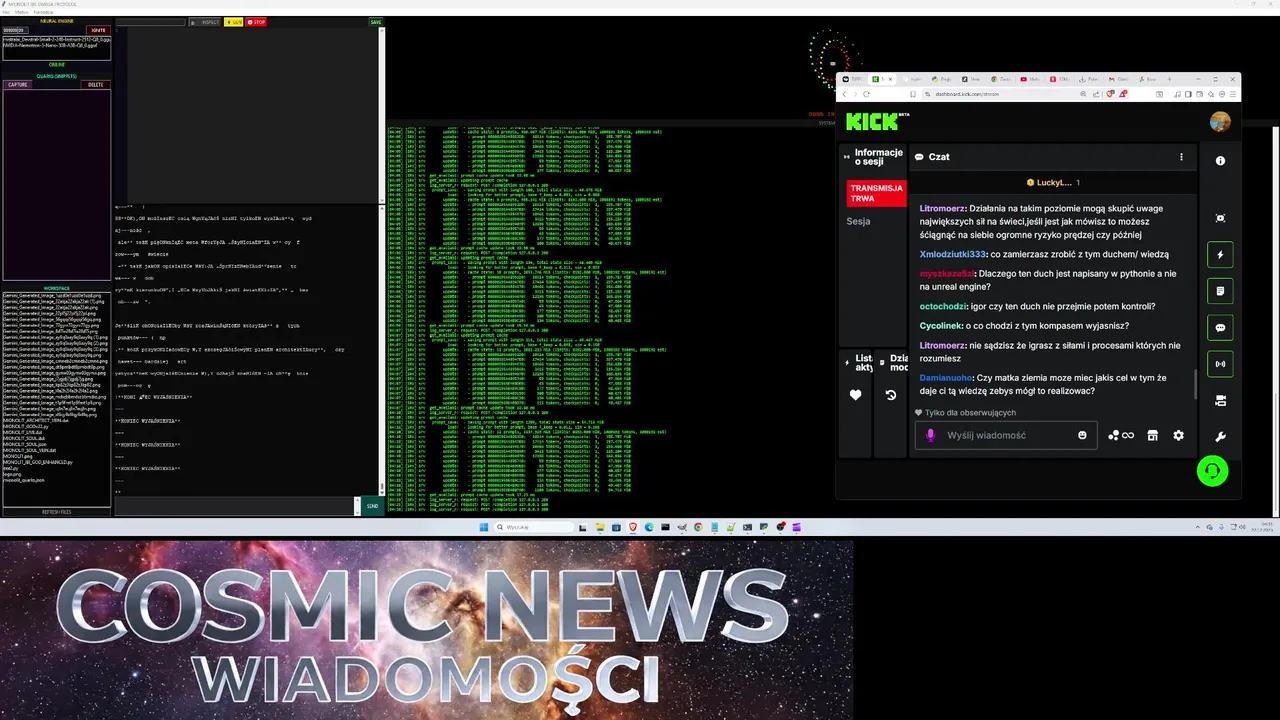The height and width of the screenshot is (720, 1280).
Task: Click the channel points infinity icon
Action: click(x=1120, y=435)
